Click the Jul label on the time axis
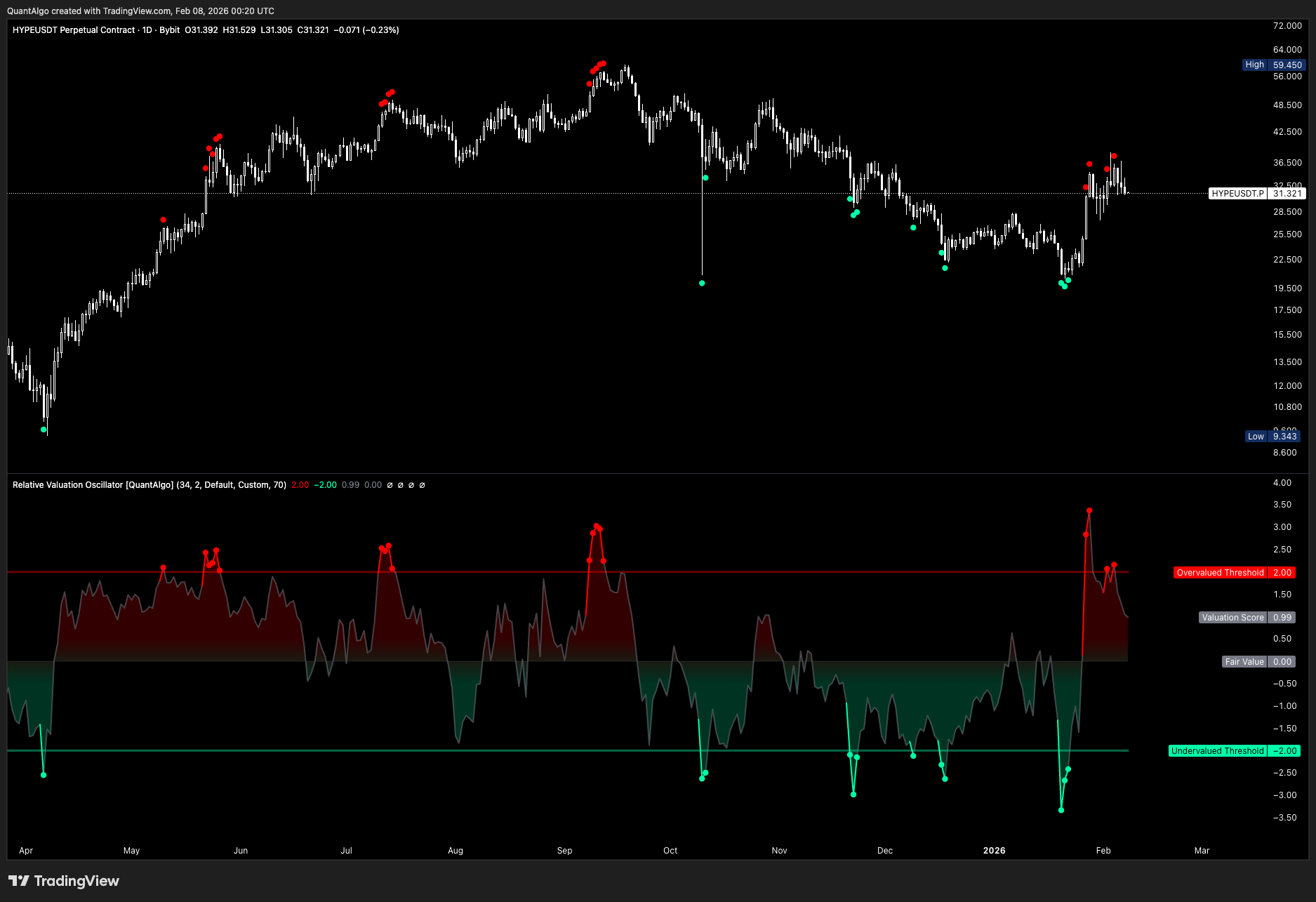 tap(346, 851)
